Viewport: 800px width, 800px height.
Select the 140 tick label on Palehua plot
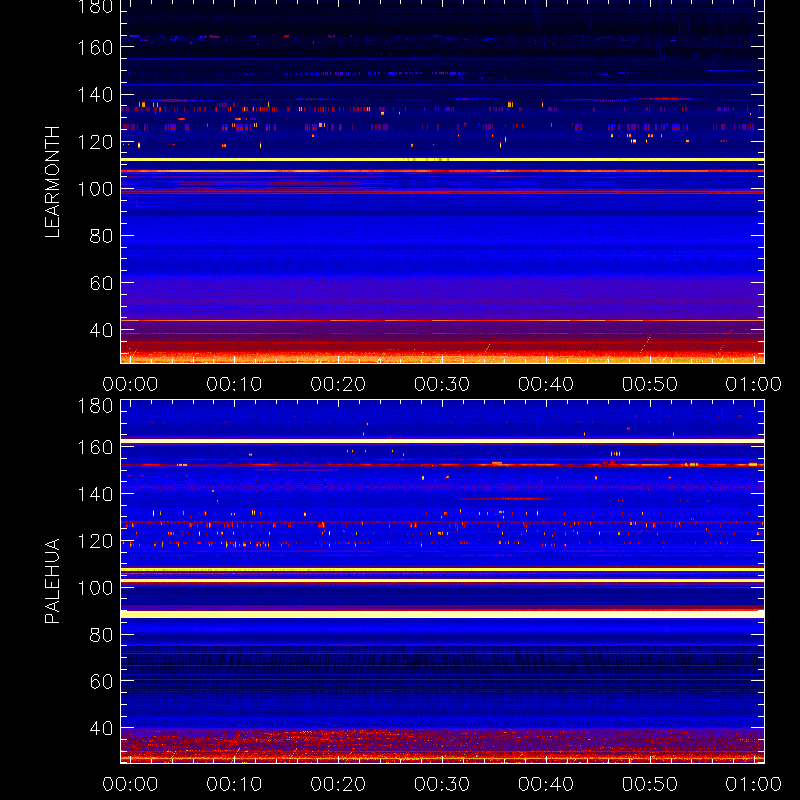click(x=95, y=494)
